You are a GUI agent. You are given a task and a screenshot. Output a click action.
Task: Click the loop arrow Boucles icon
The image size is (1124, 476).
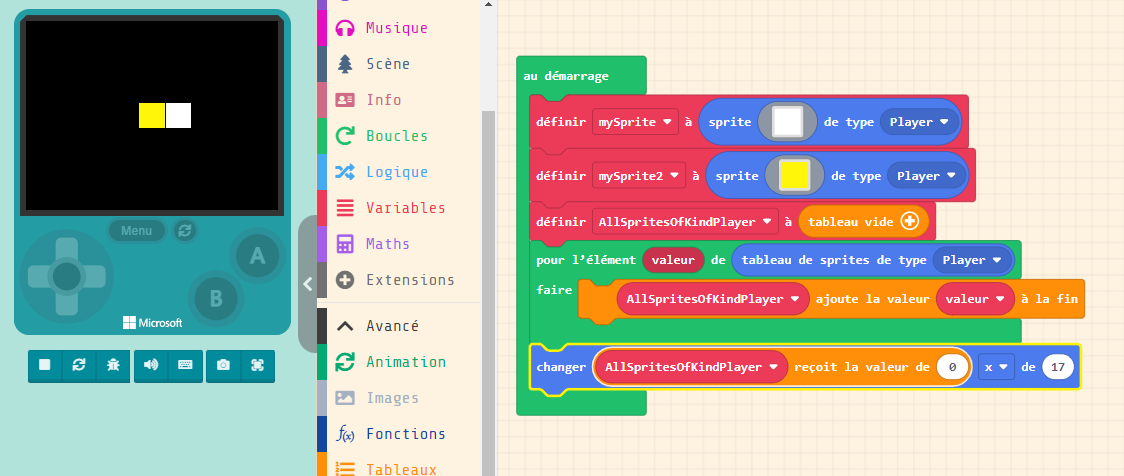345,135
